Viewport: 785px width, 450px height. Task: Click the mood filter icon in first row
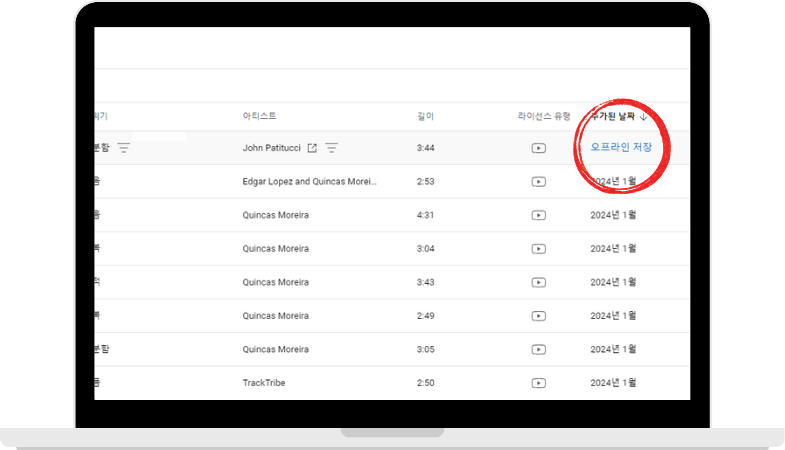[124, 148]
